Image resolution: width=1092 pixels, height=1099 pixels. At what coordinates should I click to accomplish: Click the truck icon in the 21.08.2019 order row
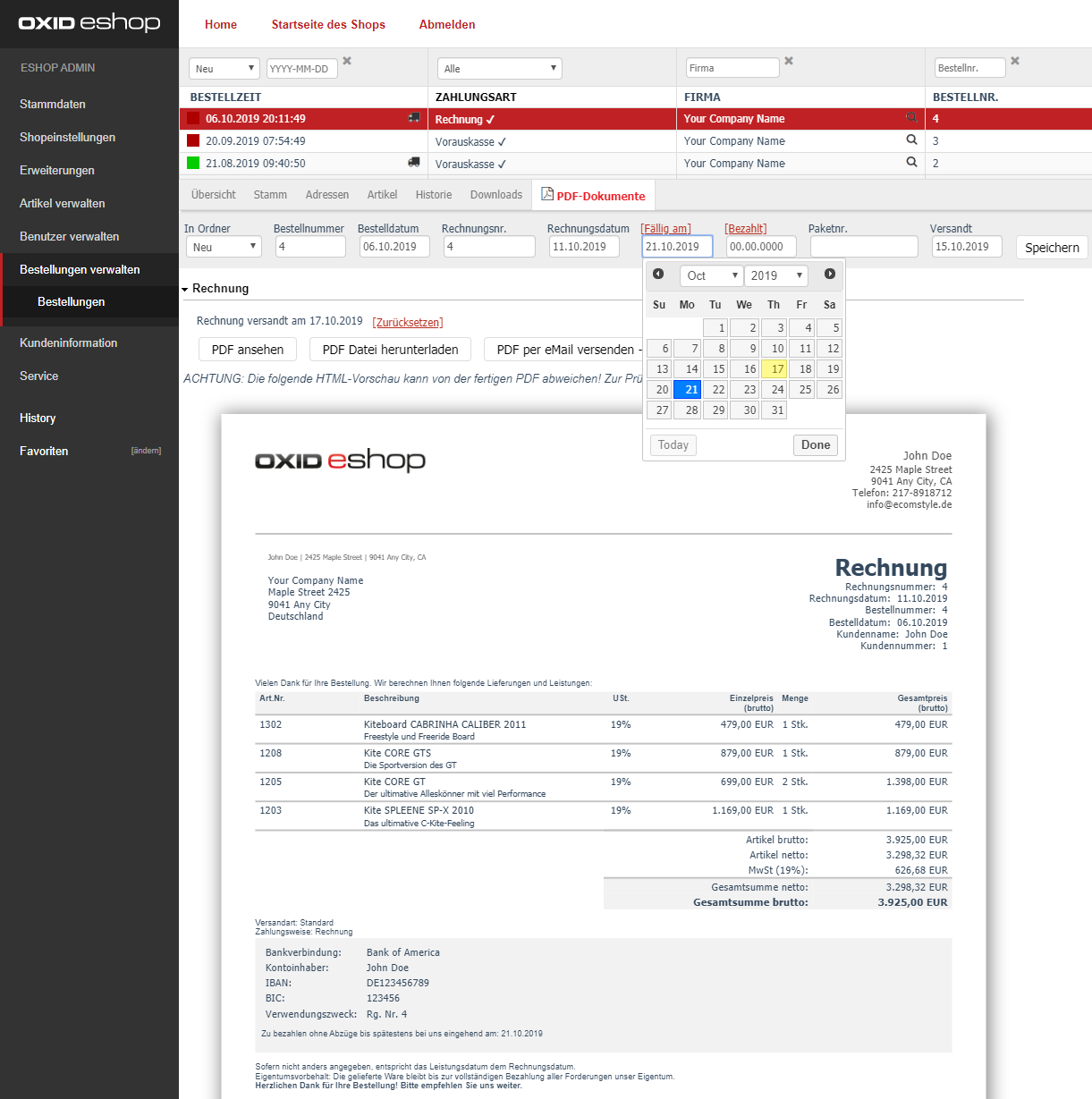(414, 163)
